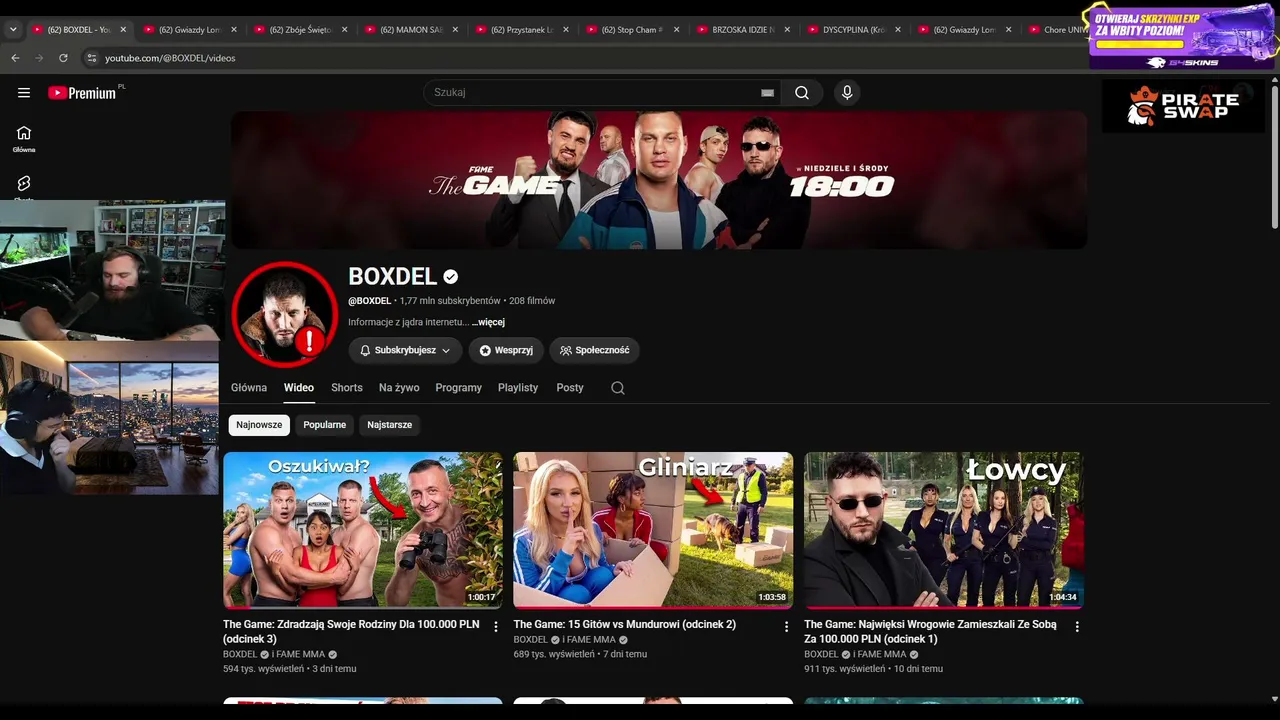Click the FAME The GAME channel banner

tap(659, 180)
